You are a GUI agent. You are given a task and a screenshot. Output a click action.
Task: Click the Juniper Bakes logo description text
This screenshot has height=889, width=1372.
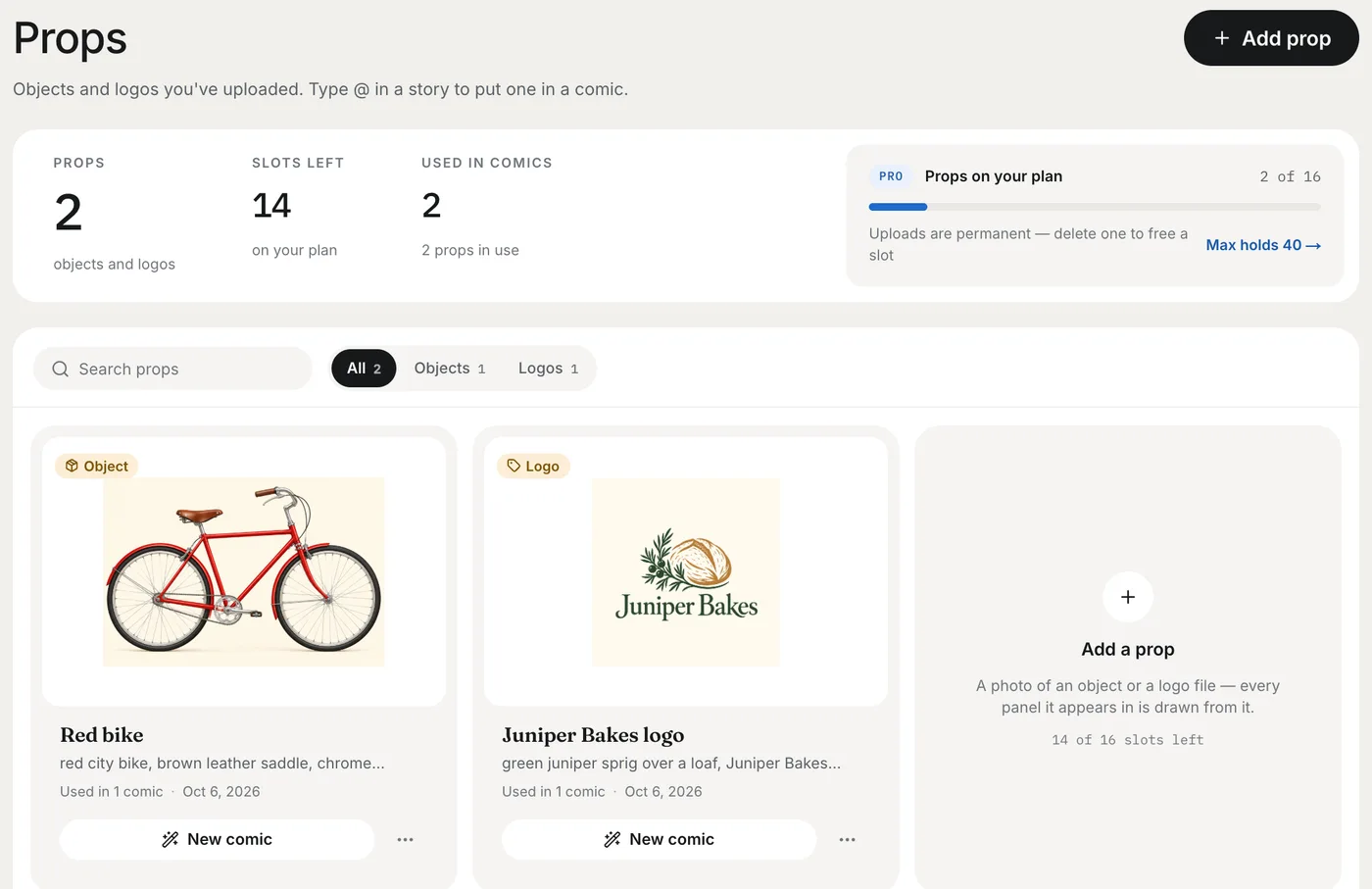click(x=671, y=764)
